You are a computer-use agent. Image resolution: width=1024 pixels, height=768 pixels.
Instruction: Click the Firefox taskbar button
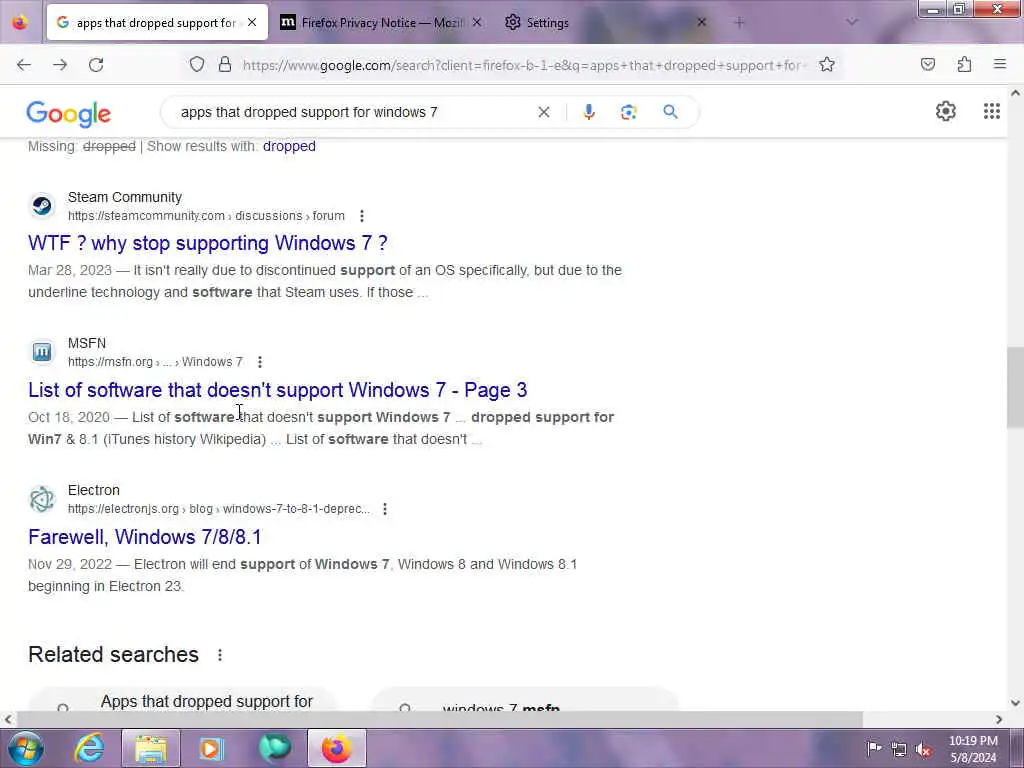click(337, 748)
